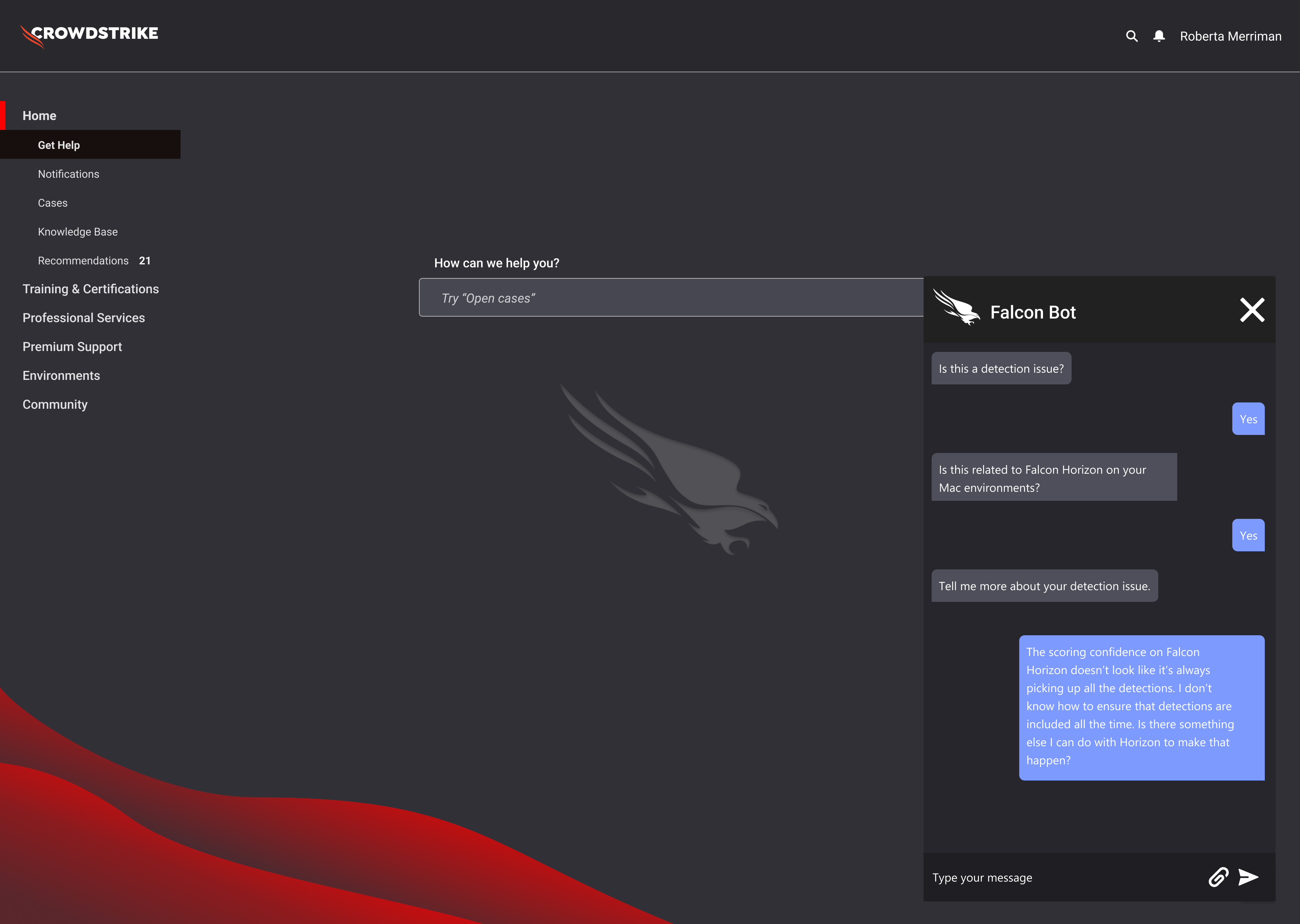Open the search magnifier icon

1131,36
